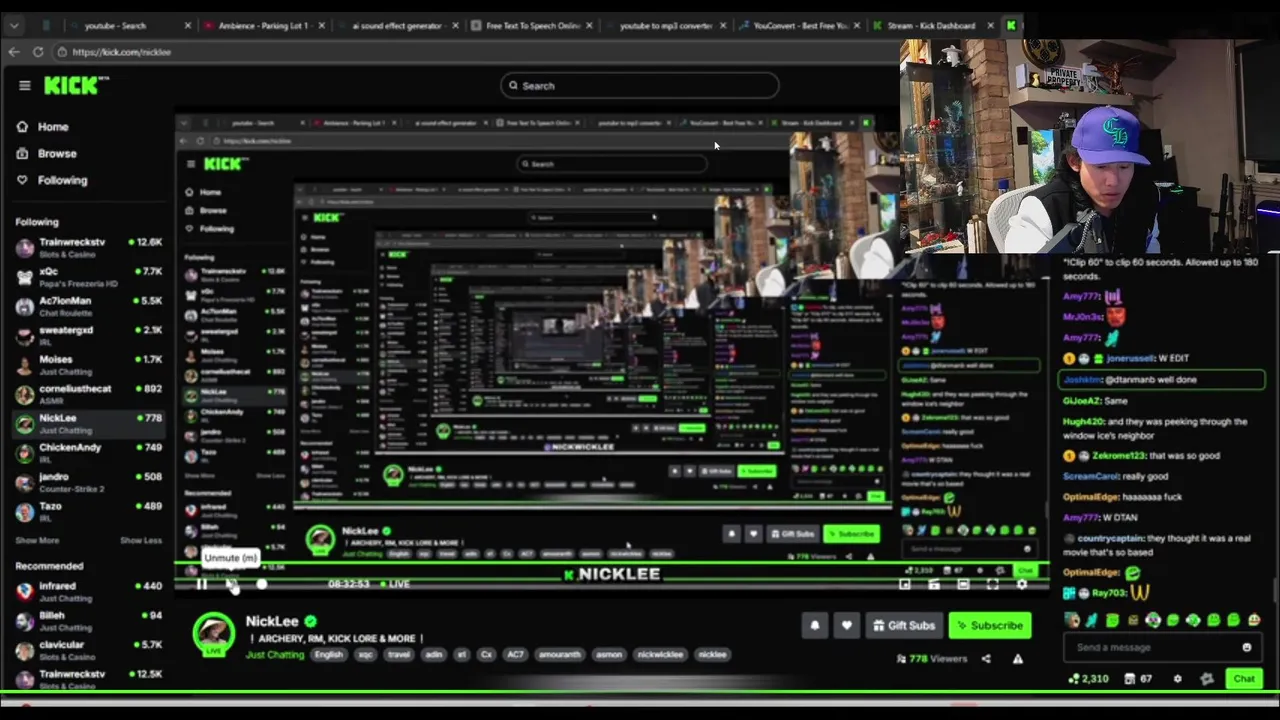Screen dimensions: 1280x720
Task: Click NickLee's live profile avatar
Action: pos(214,635)
